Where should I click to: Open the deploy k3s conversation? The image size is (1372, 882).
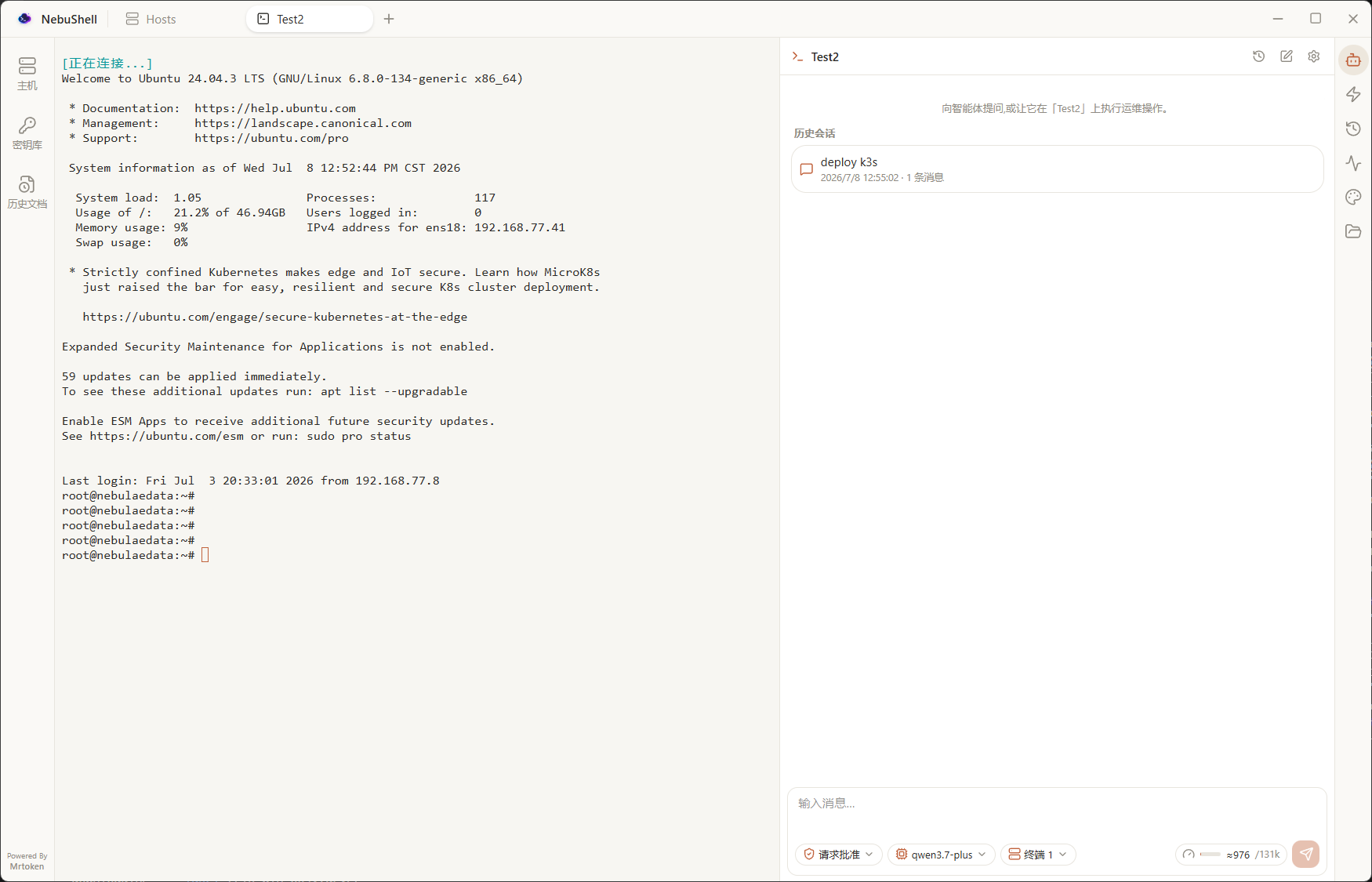click(1057, 169)
